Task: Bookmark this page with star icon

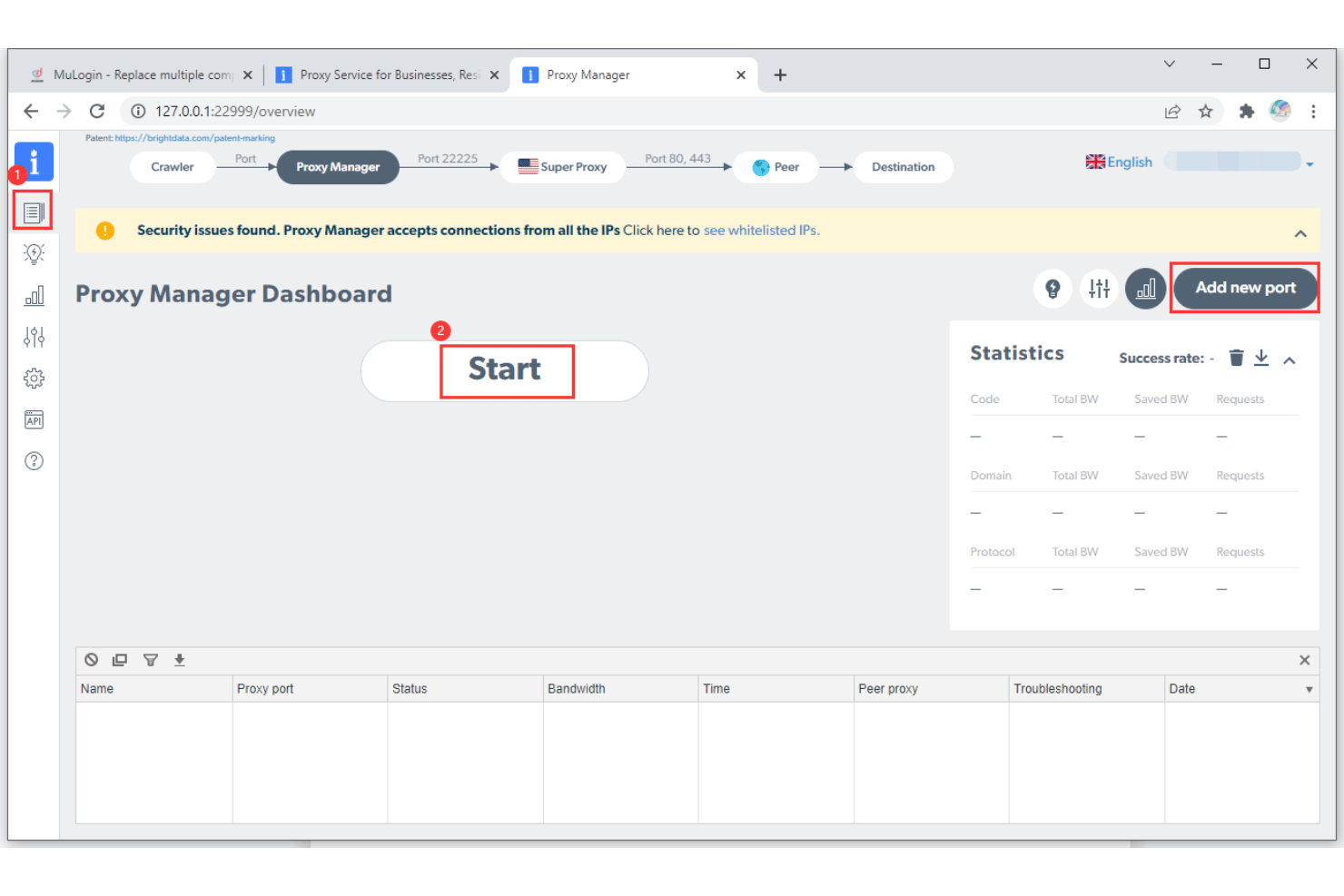Action: click(x=1205, y=112)
